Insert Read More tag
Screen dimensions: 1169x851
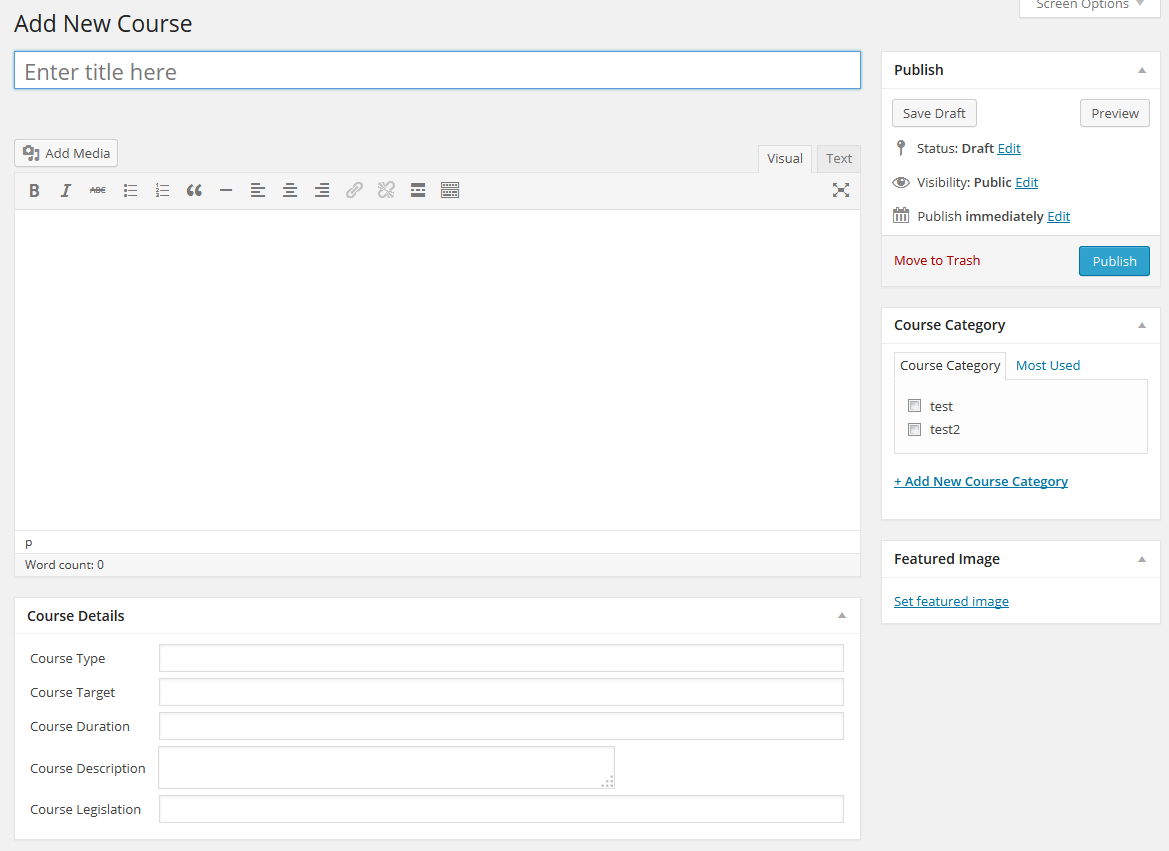pos(418,190)
